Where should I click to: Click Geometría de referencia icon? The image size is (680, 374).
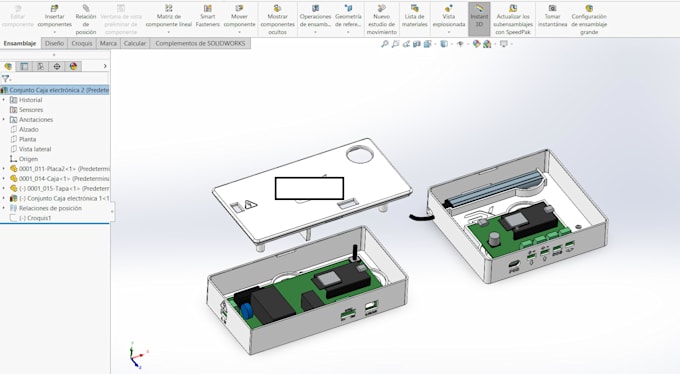(x=348, y=8)
